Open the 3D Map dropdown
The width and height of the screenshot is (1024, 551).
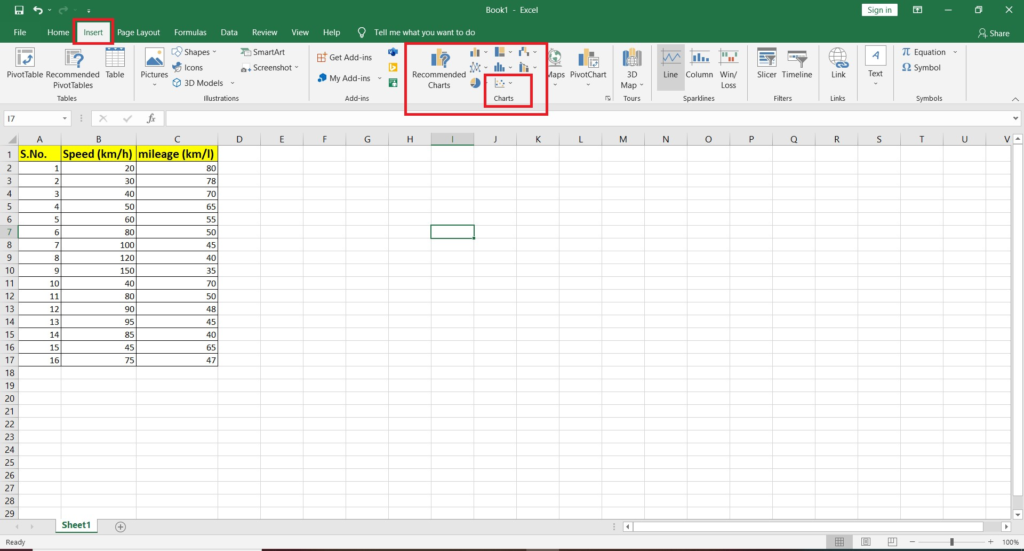pyautogui.click(x=642, y=85)
